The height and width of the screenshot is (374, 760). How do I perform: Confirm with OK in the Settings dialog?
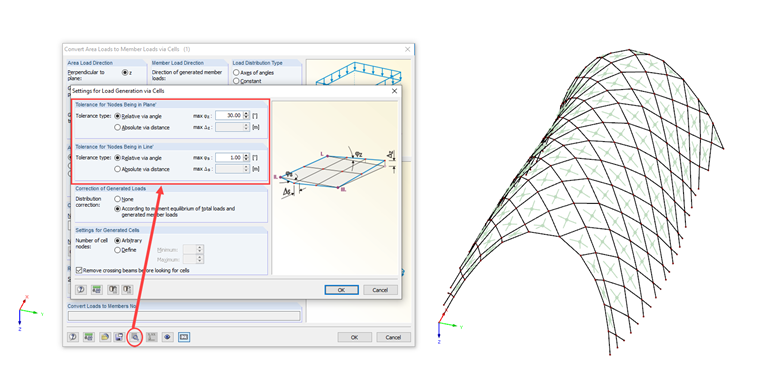[341, 290]
